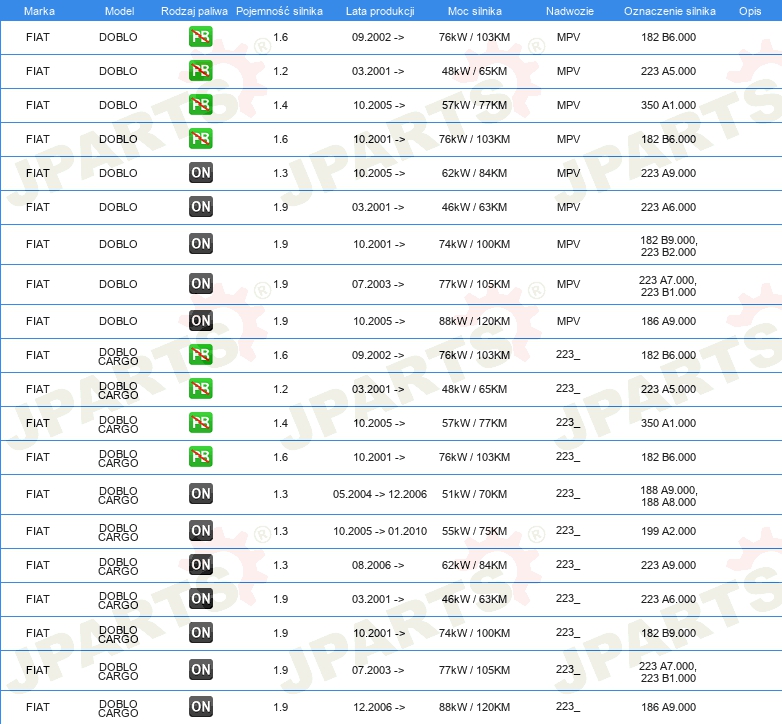Viewport: 782px width, 724px height.
Task: Click 186 A9.000 in Doblo MPV row
Action: (668, 321)
